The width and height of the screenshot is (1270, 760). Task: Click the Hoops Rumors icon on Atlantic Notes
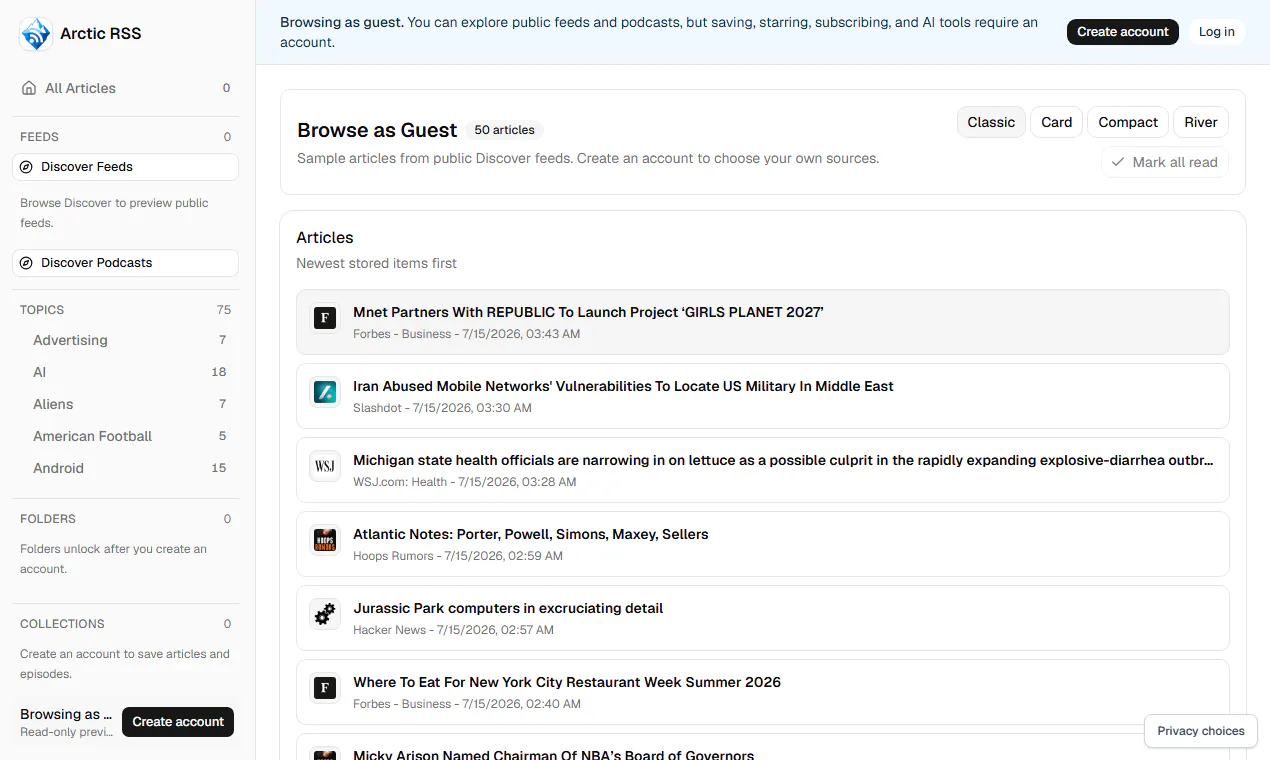tap(324, 541)
